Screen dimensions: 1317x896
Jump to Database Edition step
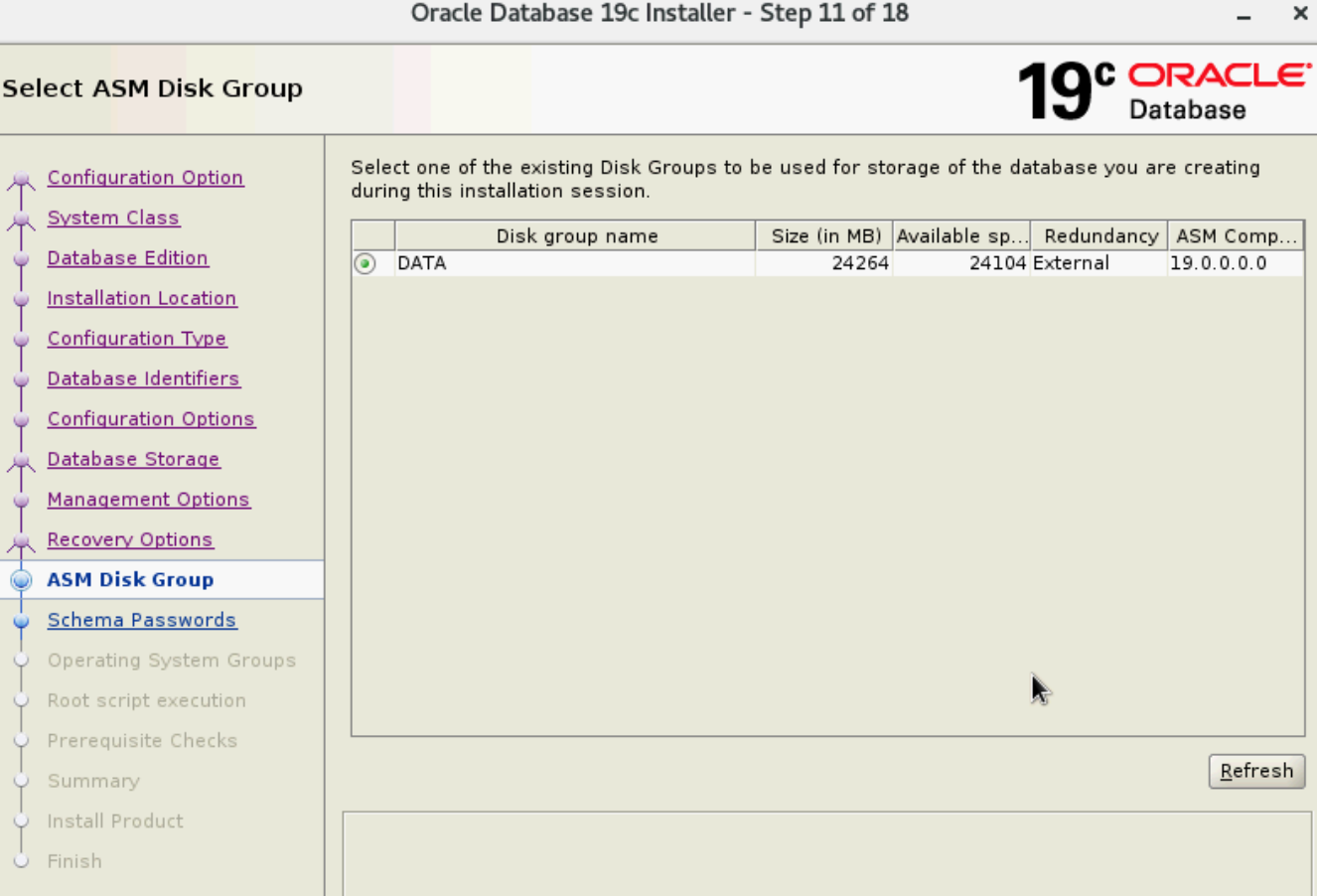click(128, 257)
